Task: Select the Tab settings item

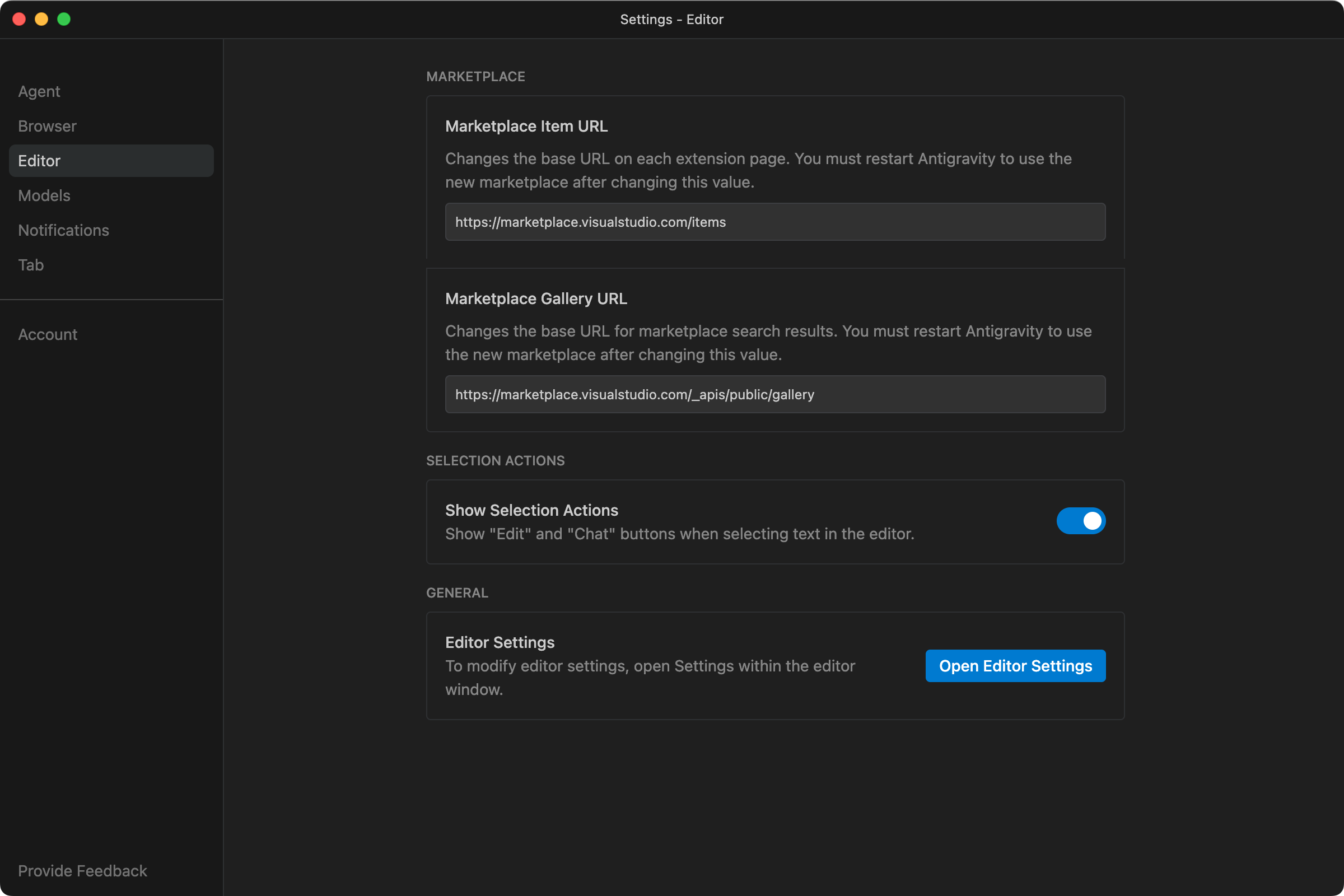Action: point(31,265)
